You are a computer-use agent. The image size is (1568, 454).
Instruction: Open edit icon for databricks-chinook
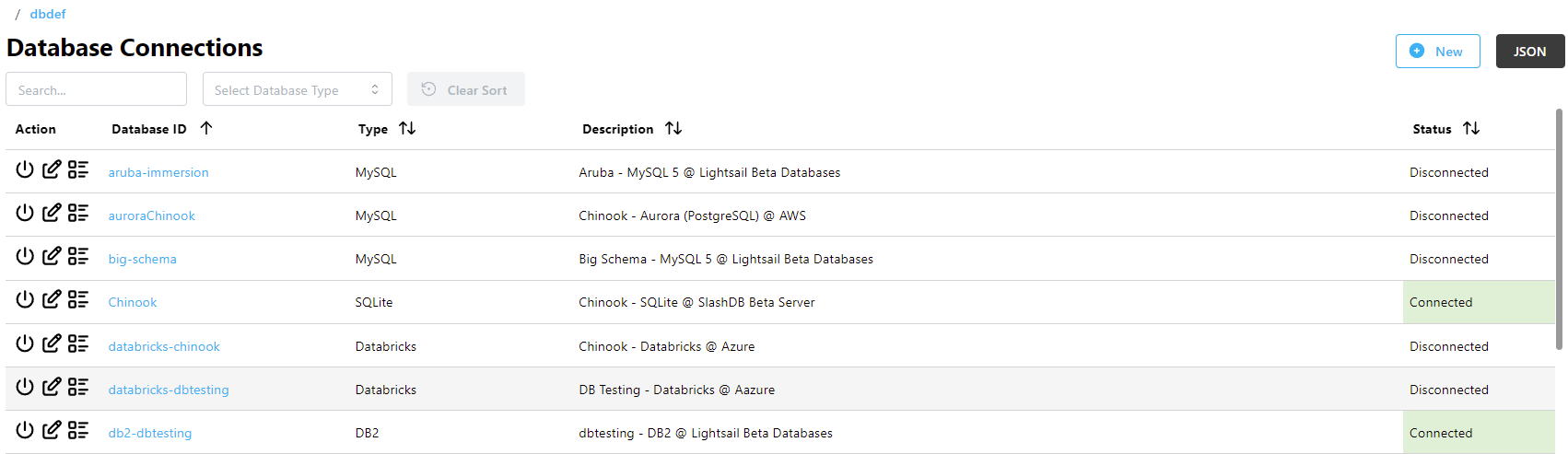click(x=52, y=344)
